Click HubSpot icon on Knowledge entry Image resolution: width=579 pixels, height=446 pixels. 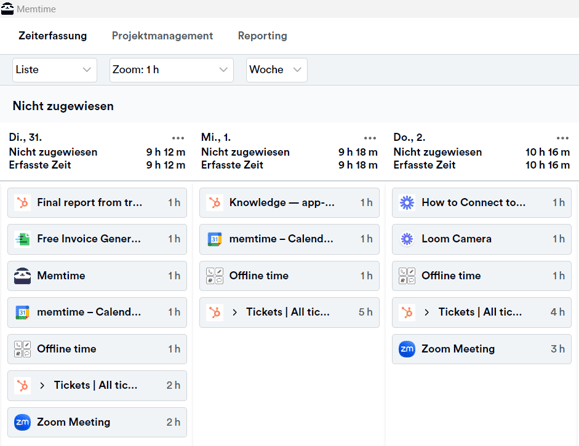pyautogui.click(x=215, y=203)
